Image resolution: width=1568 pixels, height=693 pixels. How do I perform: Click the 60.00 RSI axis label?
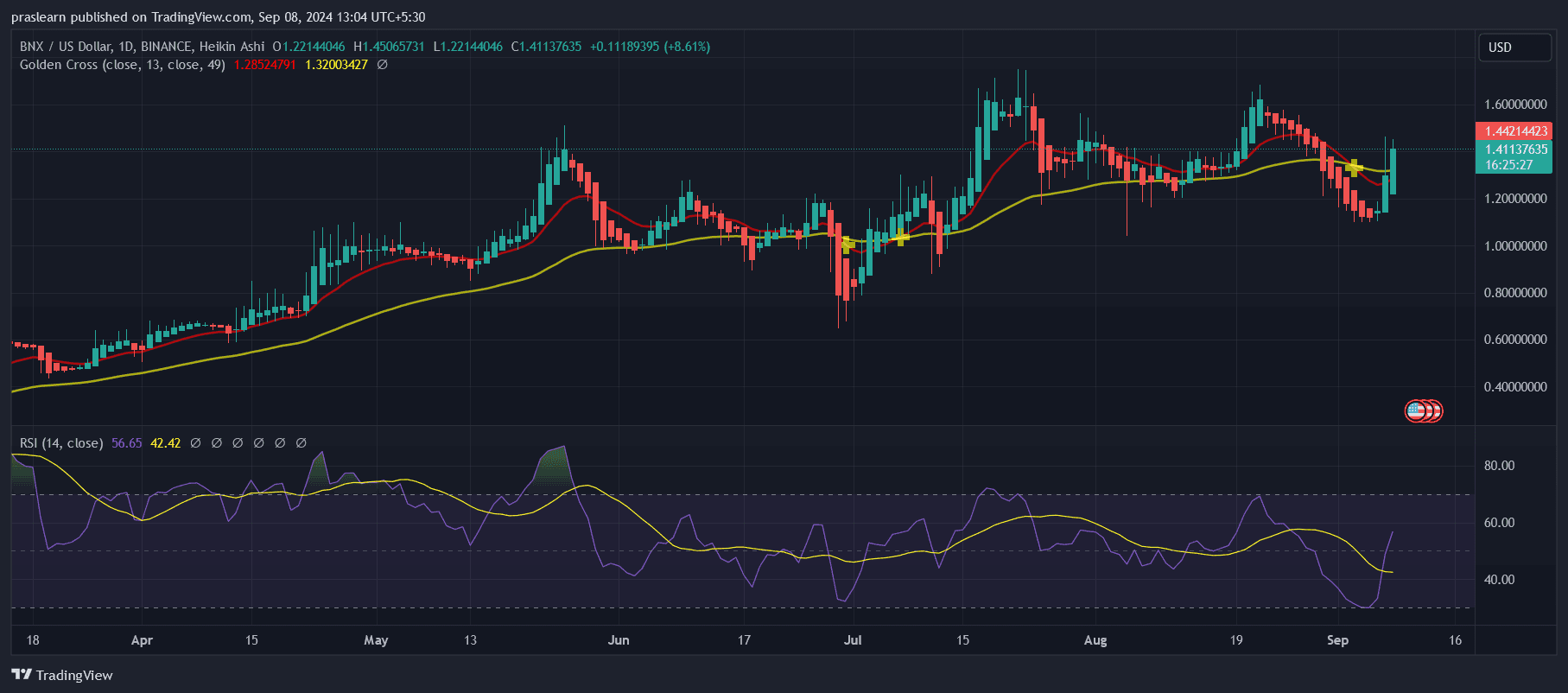coord(1499,523)
